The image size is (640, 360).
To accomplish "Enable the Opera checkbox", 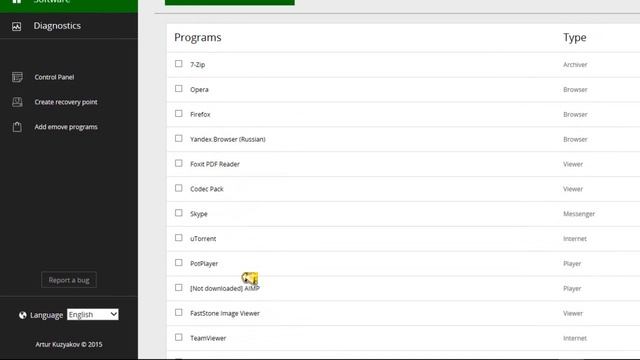I will point(179,89).
